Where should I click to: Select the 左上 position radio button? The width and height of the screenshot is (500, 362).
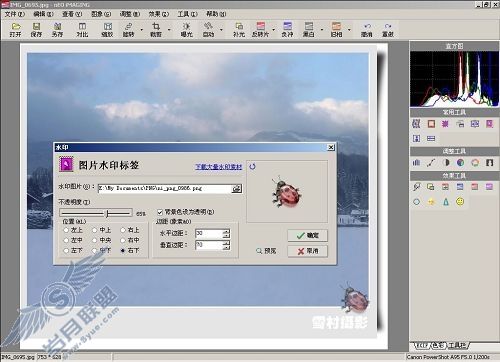point(66,230)
